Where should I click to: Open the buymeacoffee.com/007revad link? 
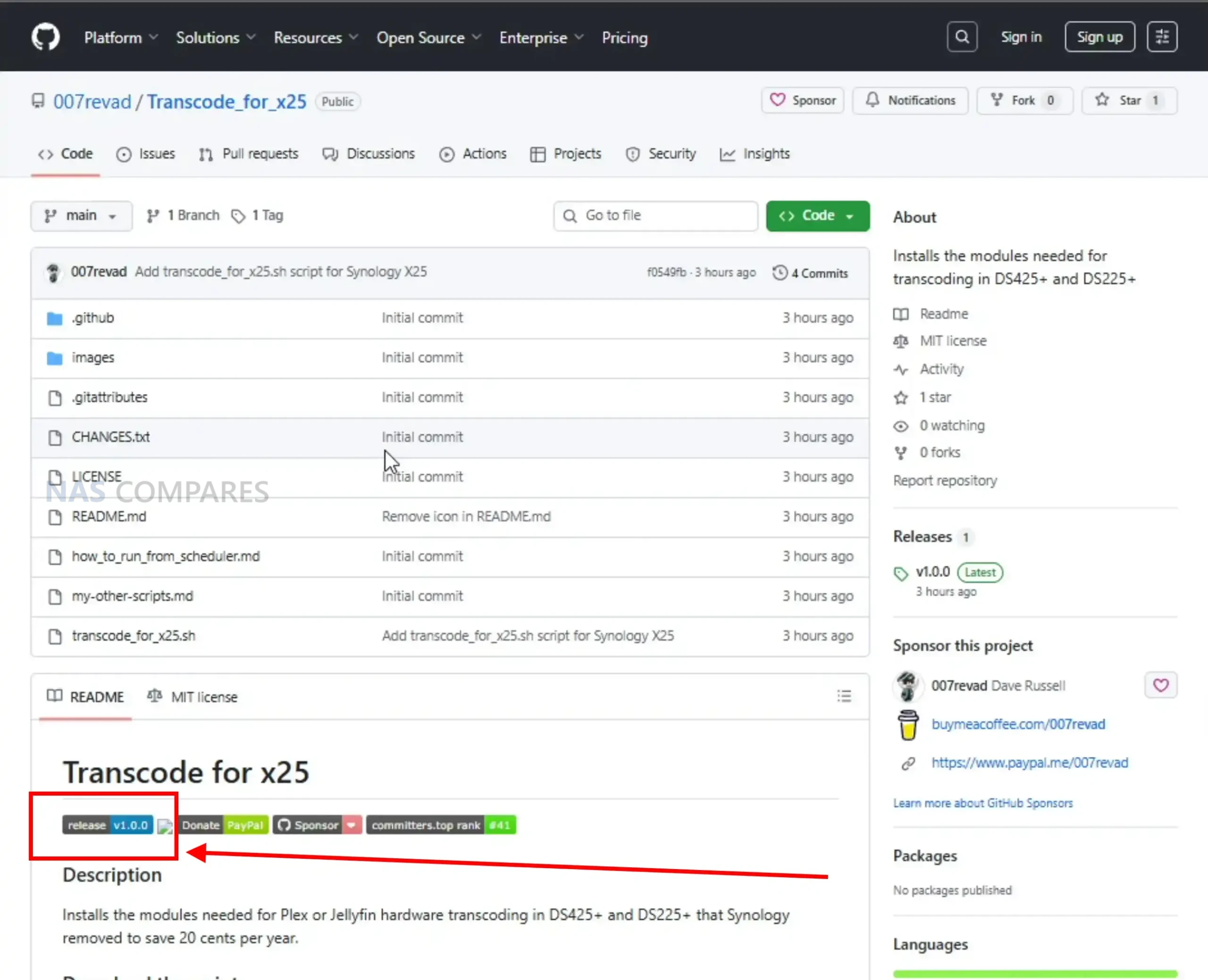coord(1018,724)
